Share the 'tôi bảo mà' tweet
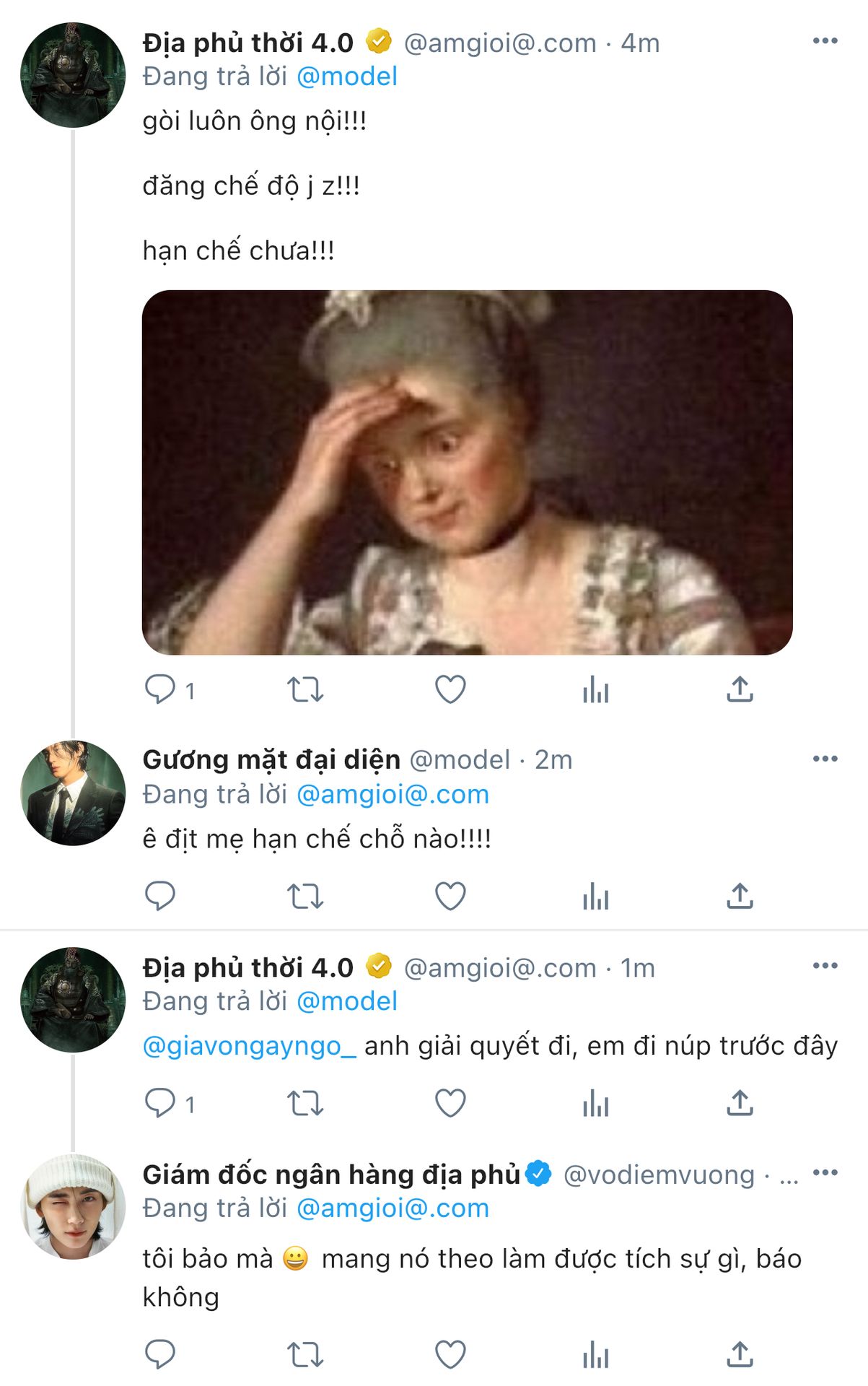Screen dimensions: 868x1386 740,1354
